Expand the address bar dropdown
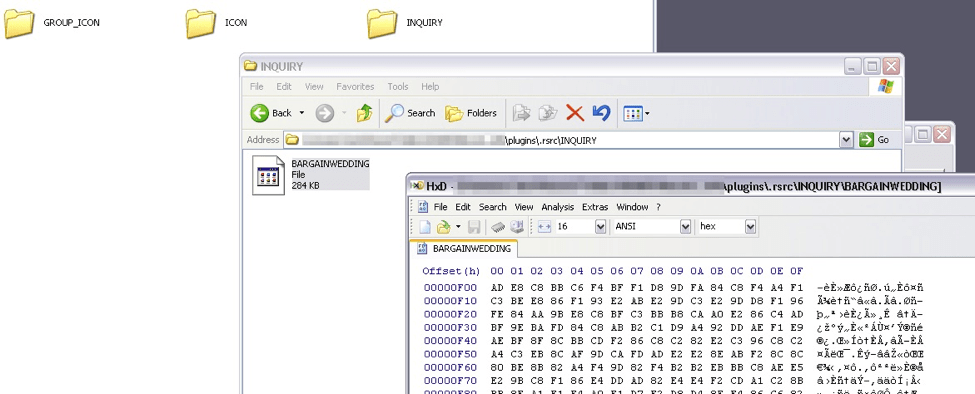This screenshot has width=975, height=394. [846, 140]
